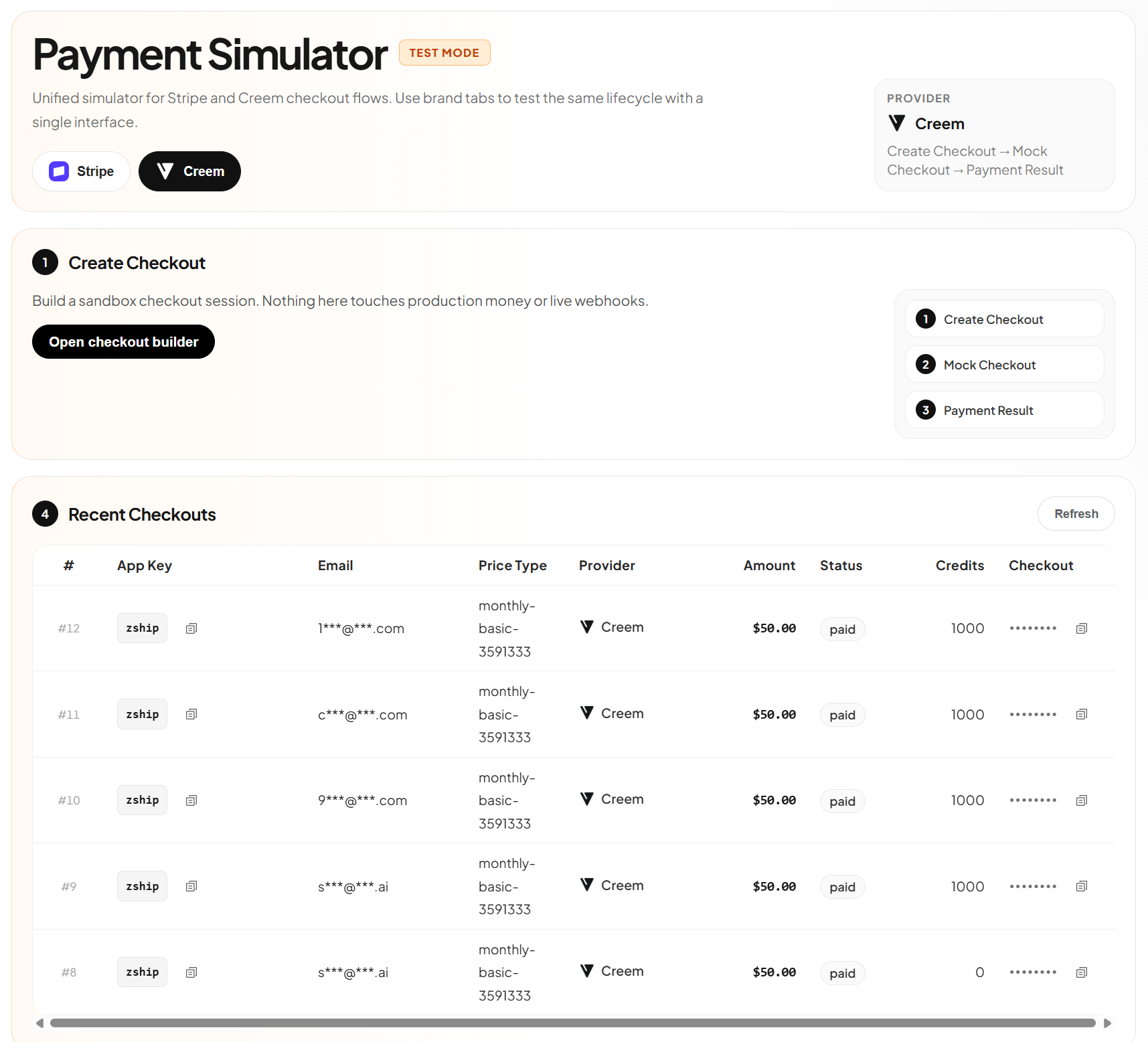Click Creem logo in Provider panel
Image resolution: width=1148 pixels, height=1042 pixels.
[897, 123]
